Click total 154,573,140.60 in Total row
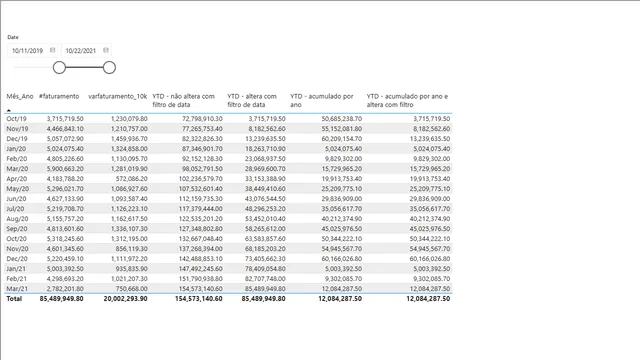This screenshot has width=640, height=360. click(199, 299)
